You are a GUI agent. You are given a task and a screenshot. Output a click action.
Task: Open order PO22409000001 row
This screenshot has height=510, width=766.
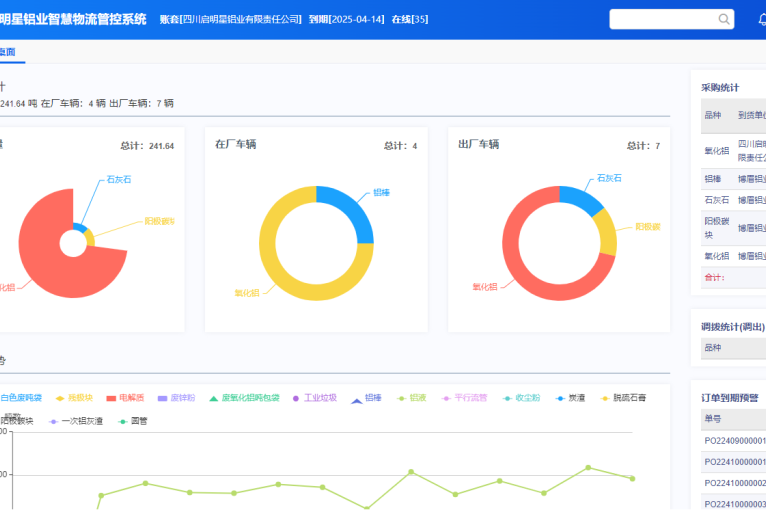[x=734, y=441]
